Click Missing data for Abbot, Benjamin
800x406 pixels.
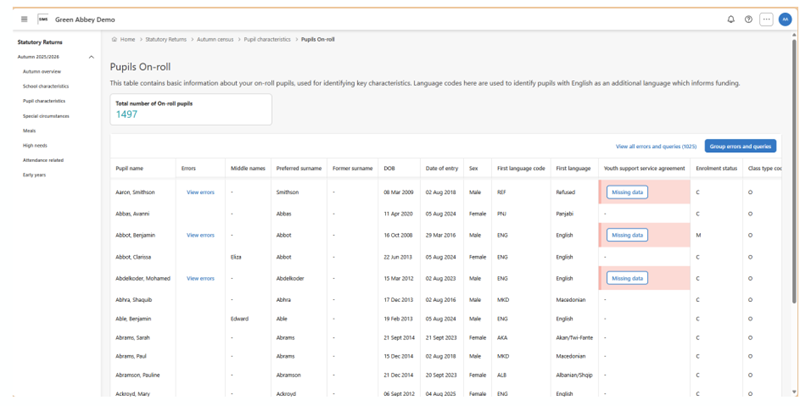click(627, 235)
